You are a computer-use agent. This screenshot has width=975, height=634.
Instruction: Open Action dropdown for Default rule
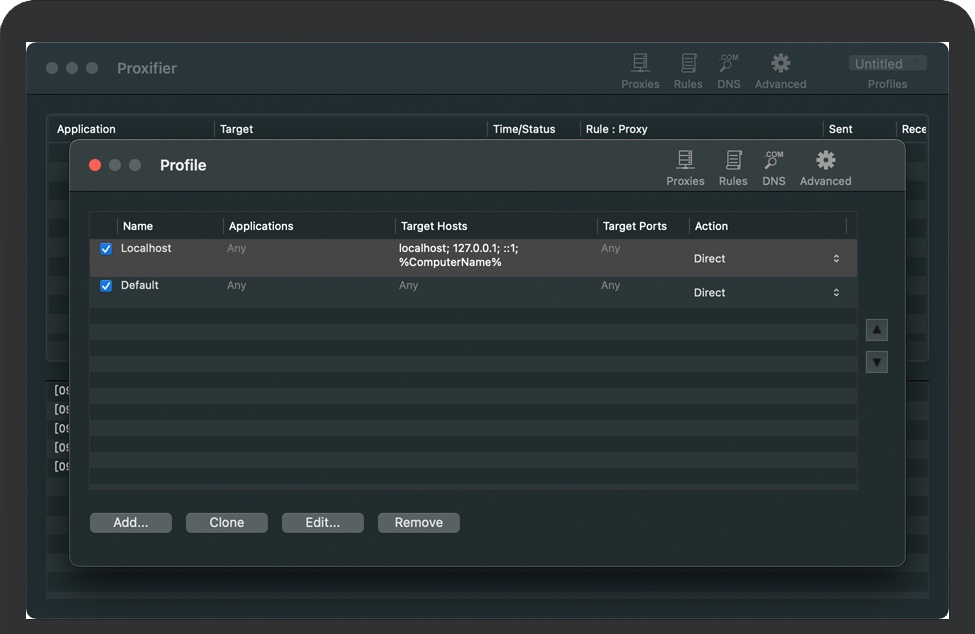(767, 293)
